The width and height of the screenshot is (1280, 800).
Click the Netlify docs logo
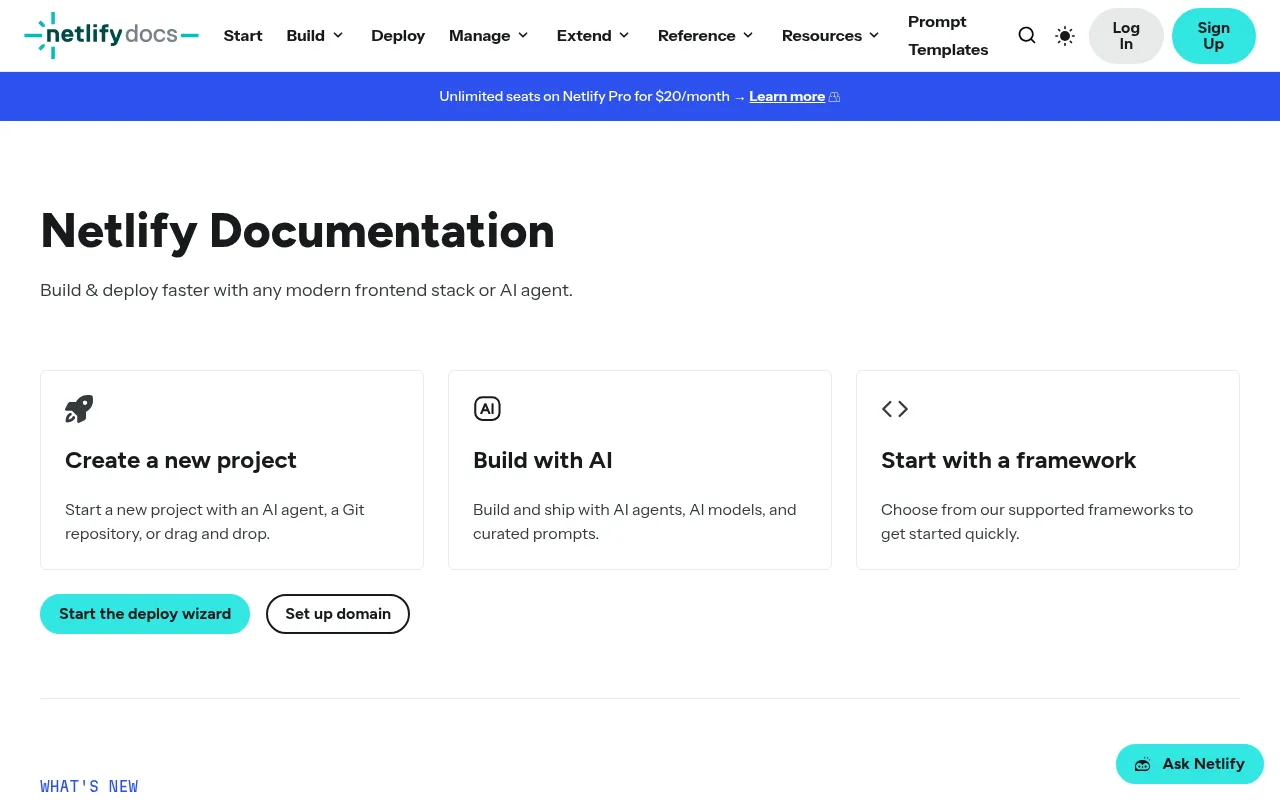111,36
